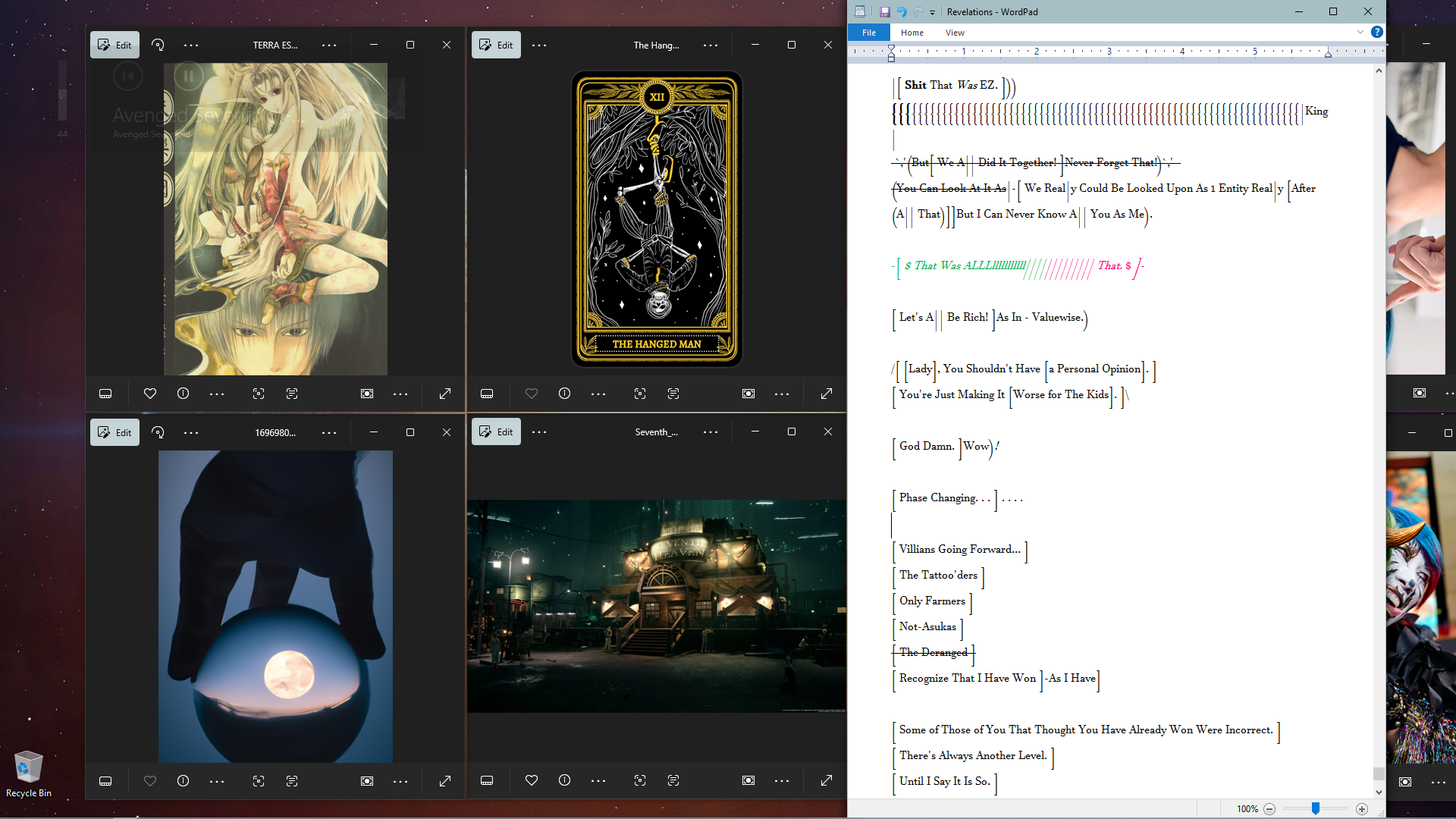Show file info in the Seventh photo window
The width and height of the screenshot is (1456, 819).
[564, 780]
